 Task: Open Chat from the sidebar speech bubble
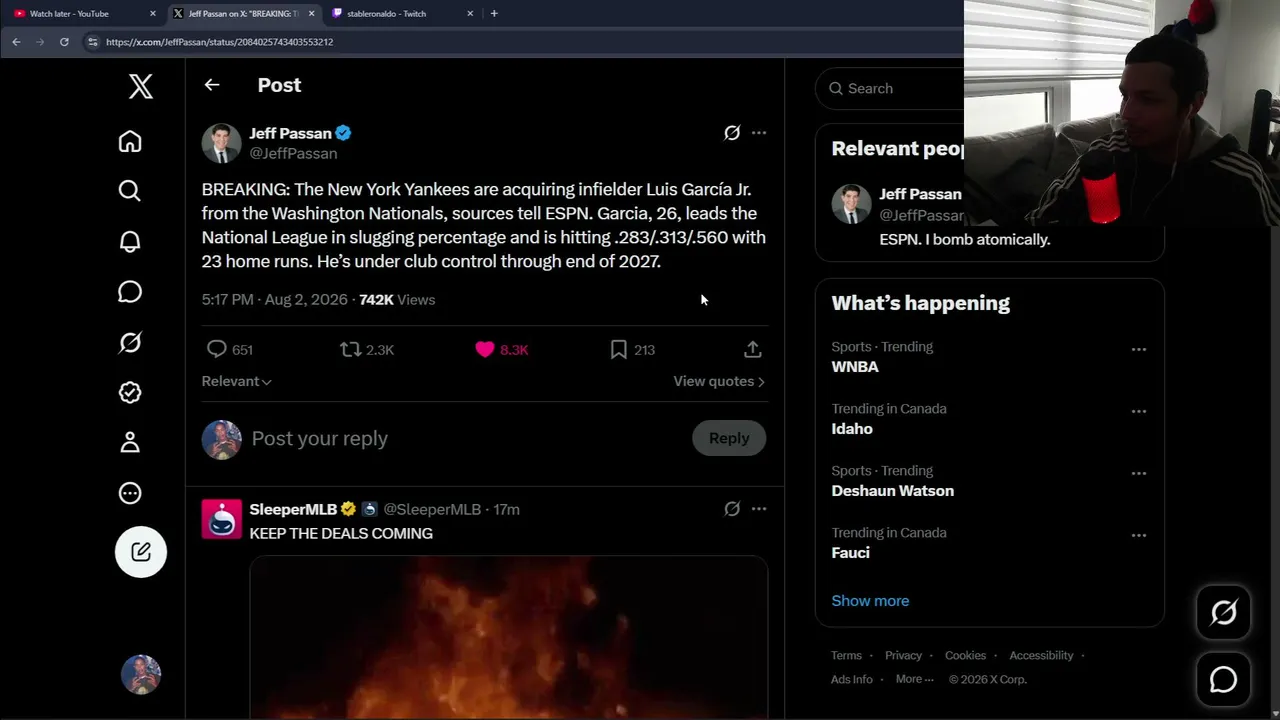point(130,292)
